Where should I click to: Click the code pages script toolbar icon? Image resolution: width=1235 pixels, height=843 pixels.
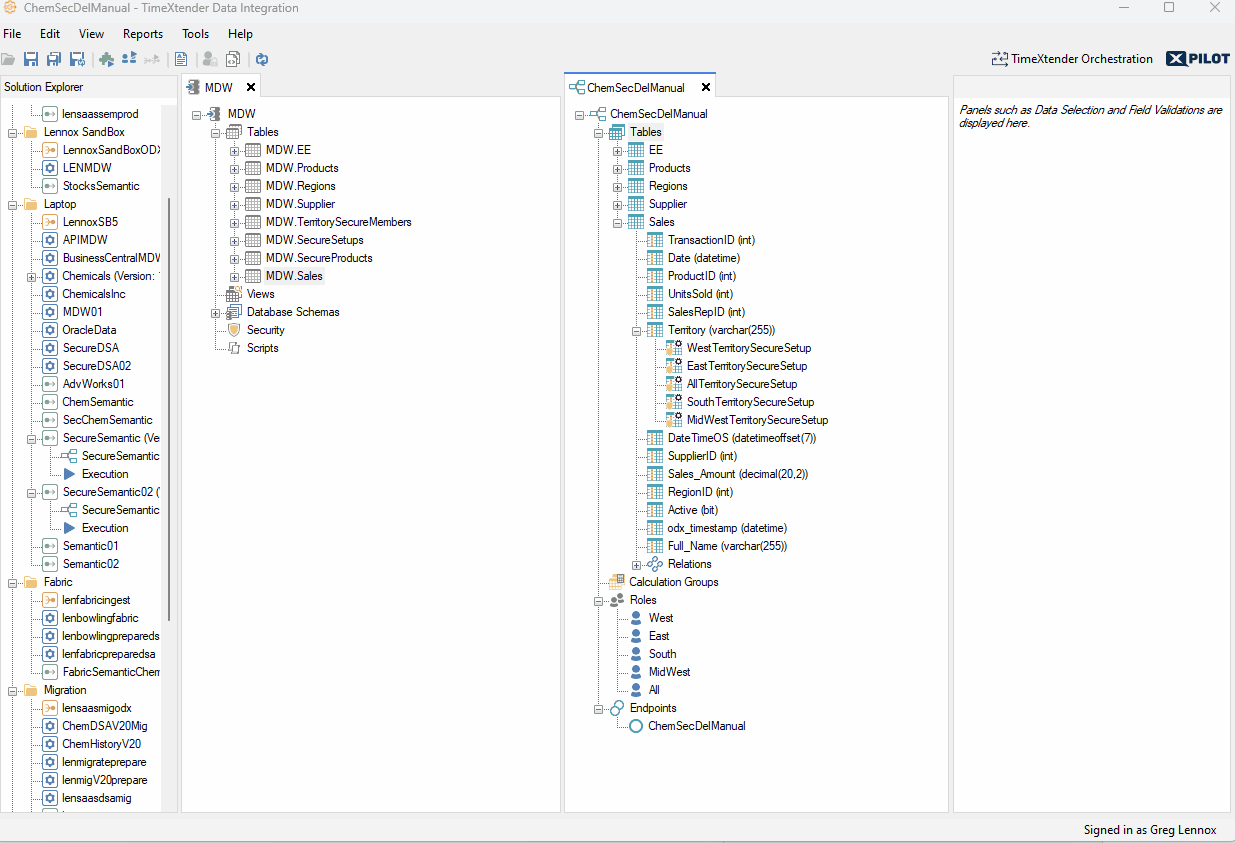click(233, 59)
